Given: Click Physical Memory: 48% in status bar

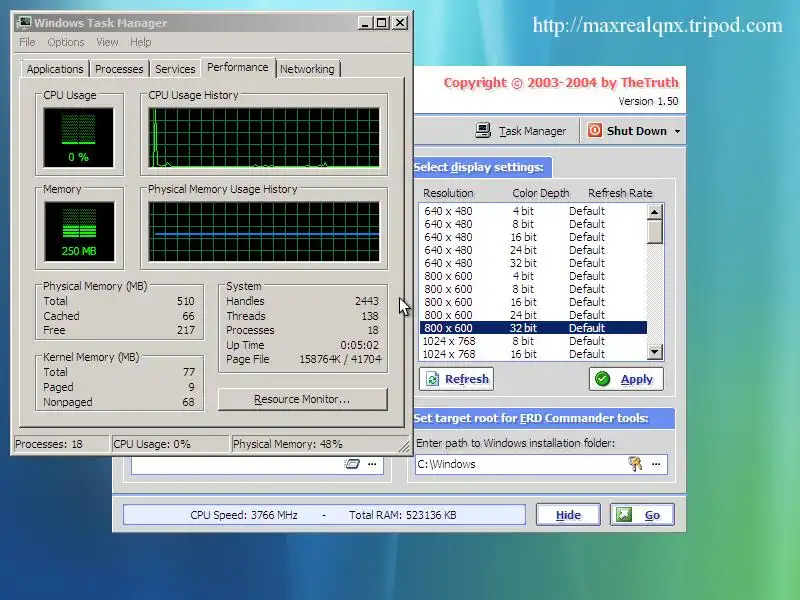Looking at the screenshot, I should [x=288, y=444].
